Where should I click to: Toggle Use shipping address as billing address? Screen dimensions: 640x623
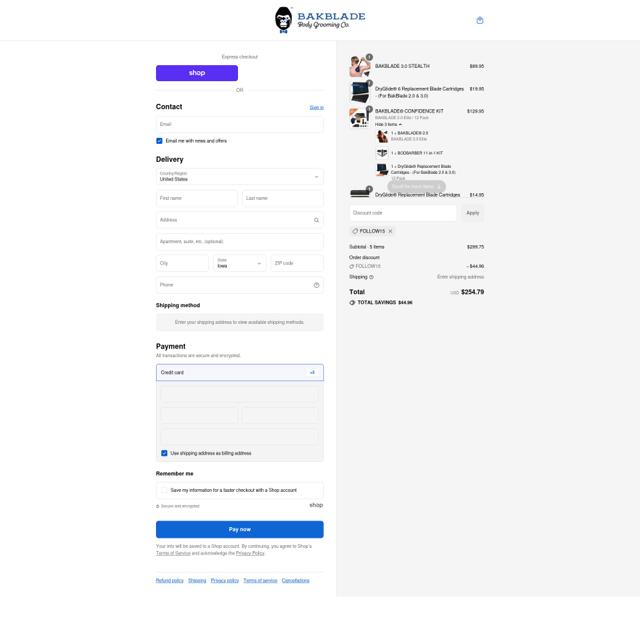(164, 453)
